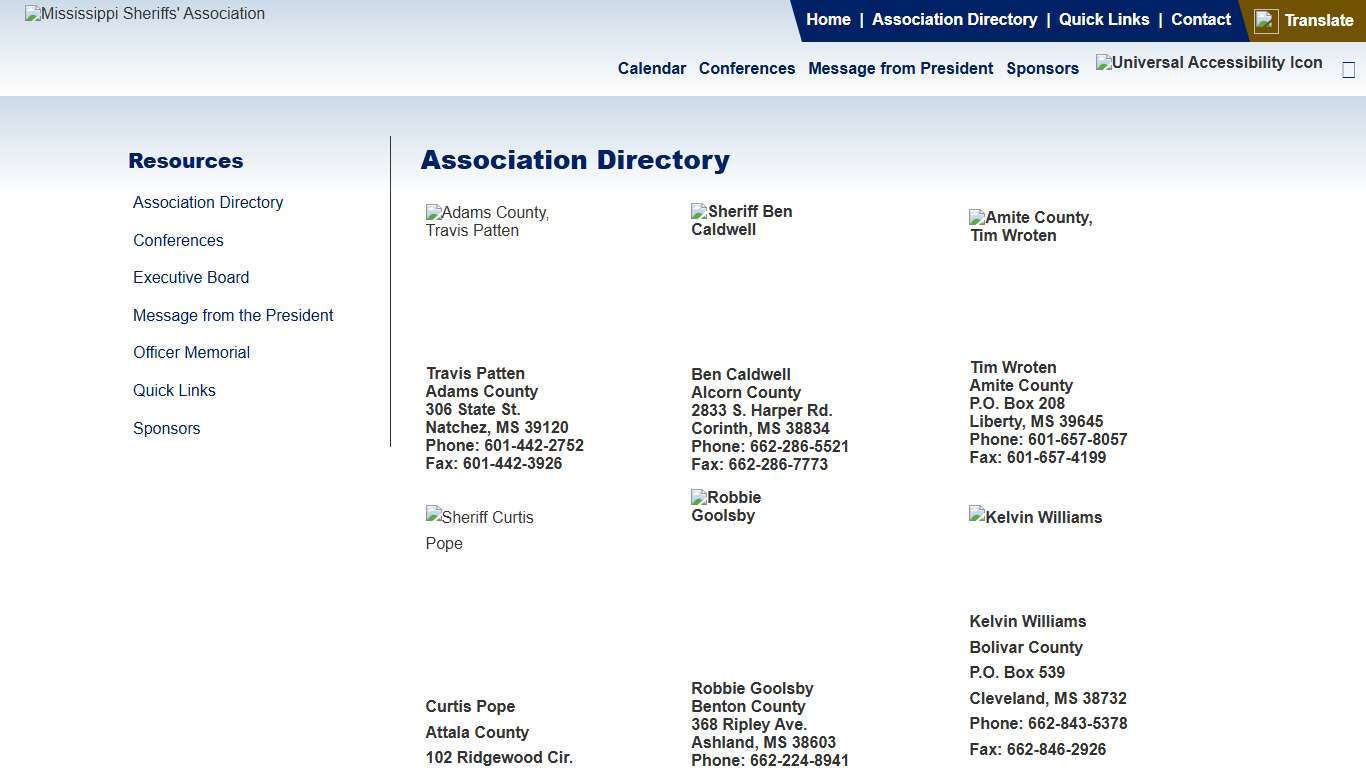Select Sponsors in the Resources sidebar
This screenshot has width=1366, height=768.
[x=166, y=428]
